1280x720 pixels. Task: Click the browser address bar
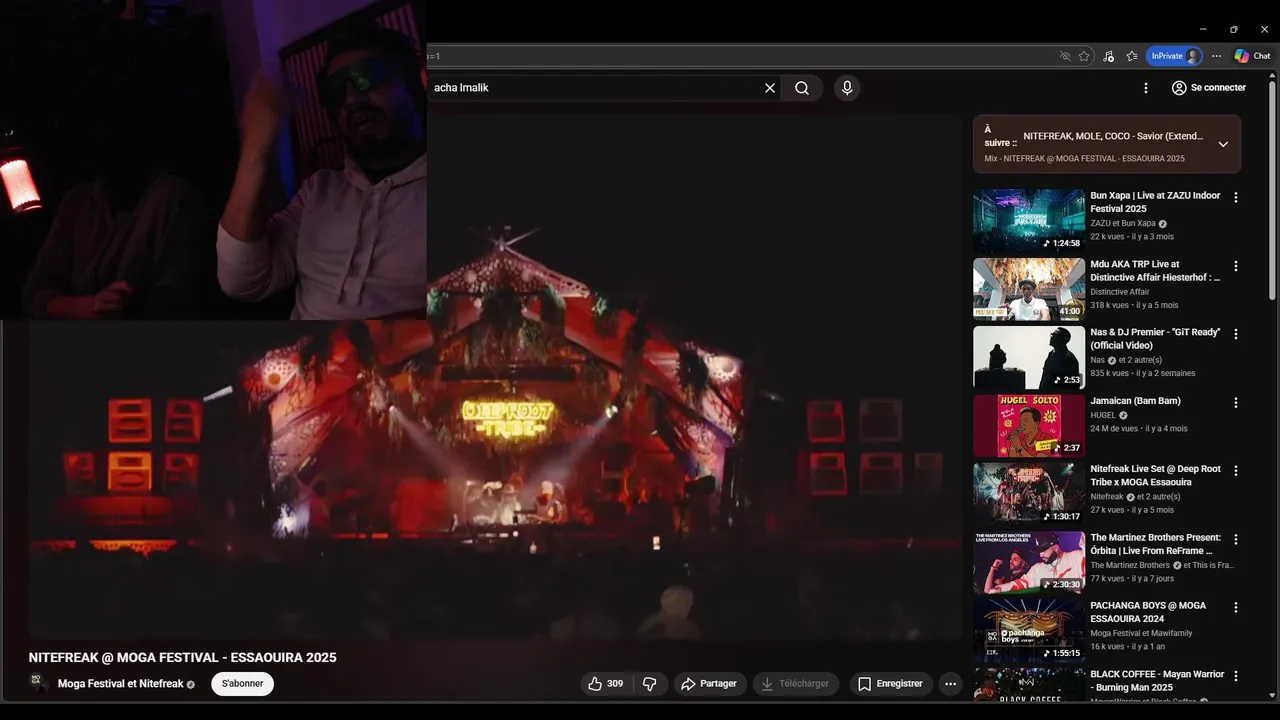740,56
